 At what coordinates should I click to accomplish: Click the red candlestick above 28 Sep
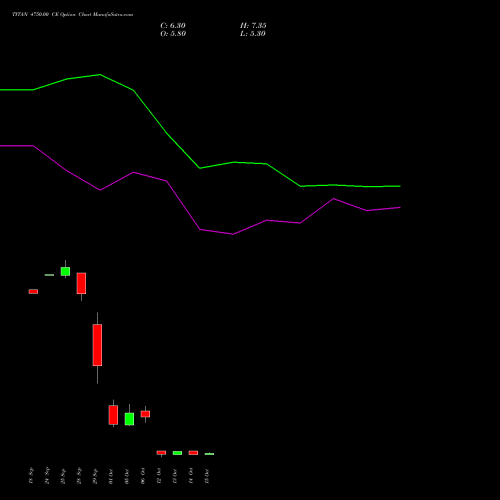click(81, 283)
